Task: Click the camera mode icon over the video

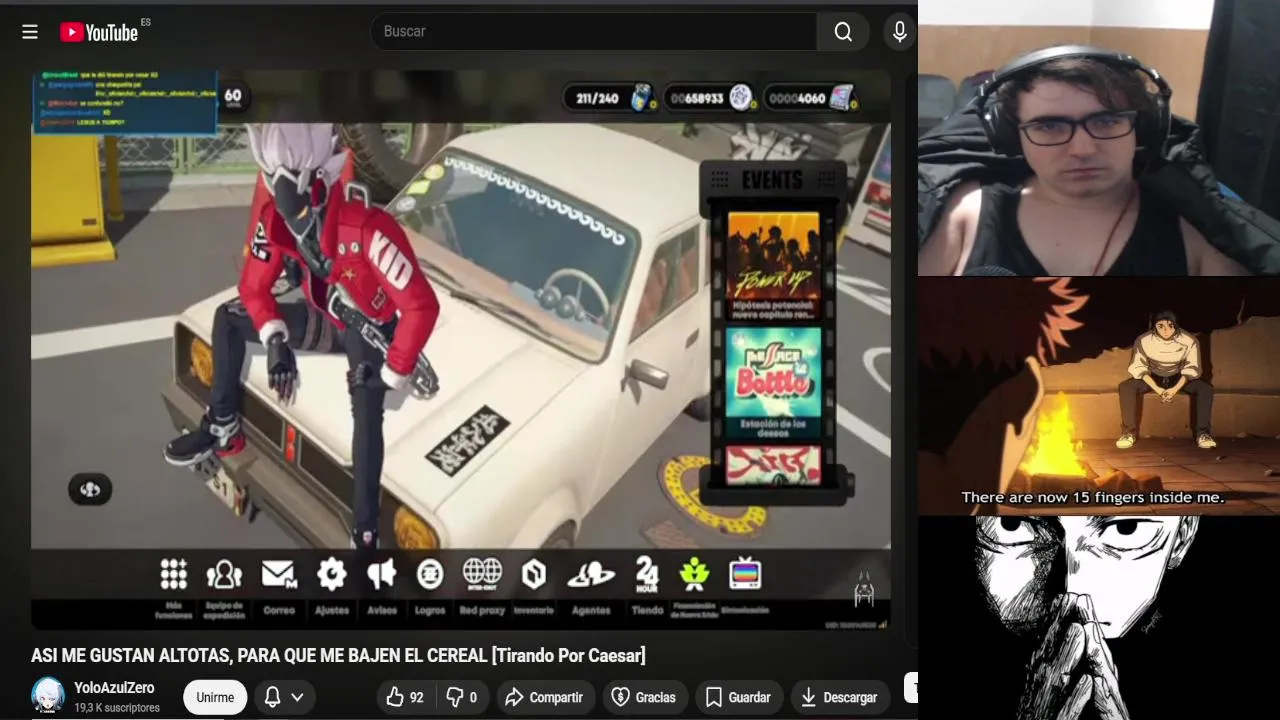Action: click(x=90, y=489)
